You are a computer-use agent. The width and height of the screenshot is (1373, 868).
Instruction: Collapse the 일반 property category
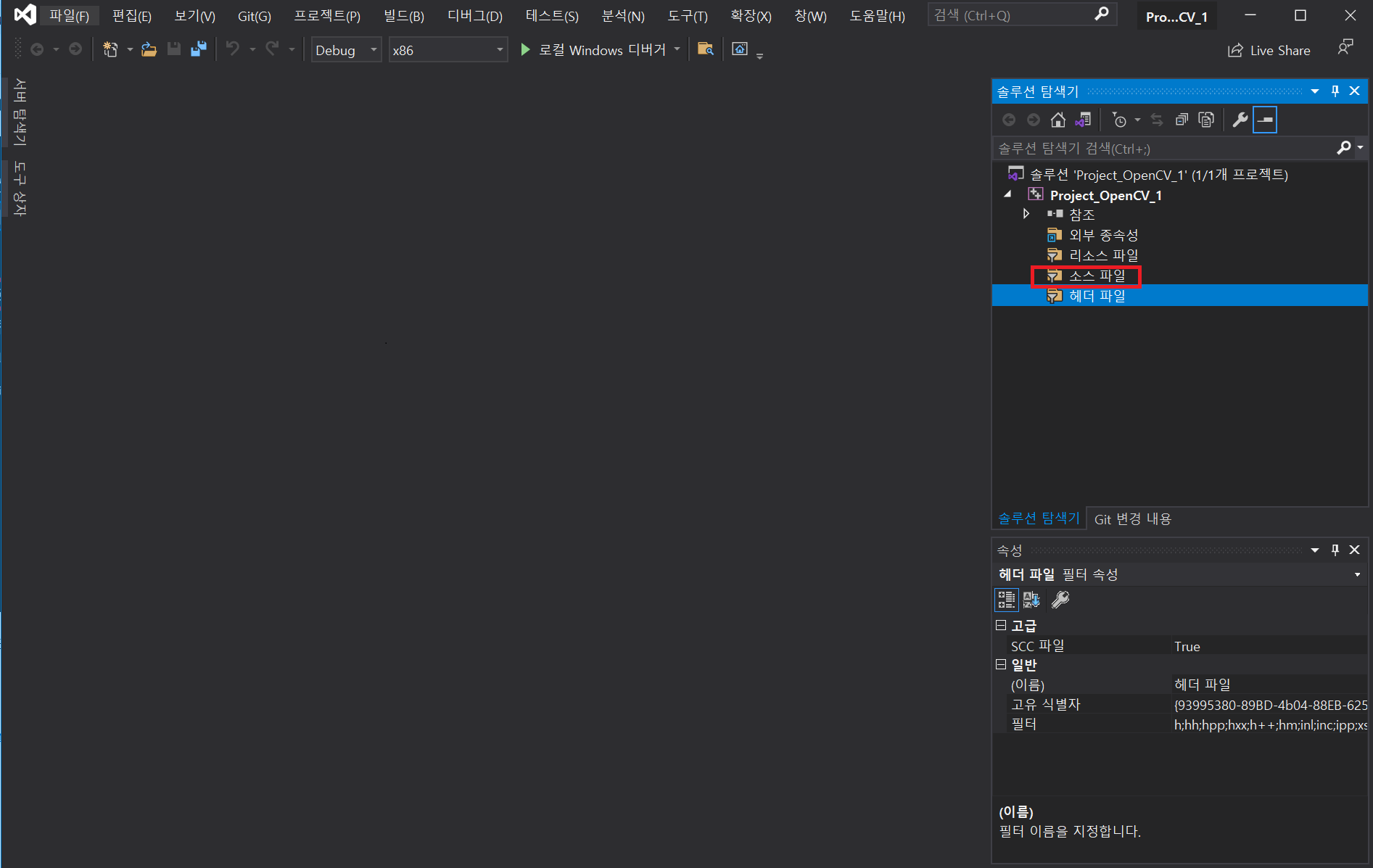1001,664
